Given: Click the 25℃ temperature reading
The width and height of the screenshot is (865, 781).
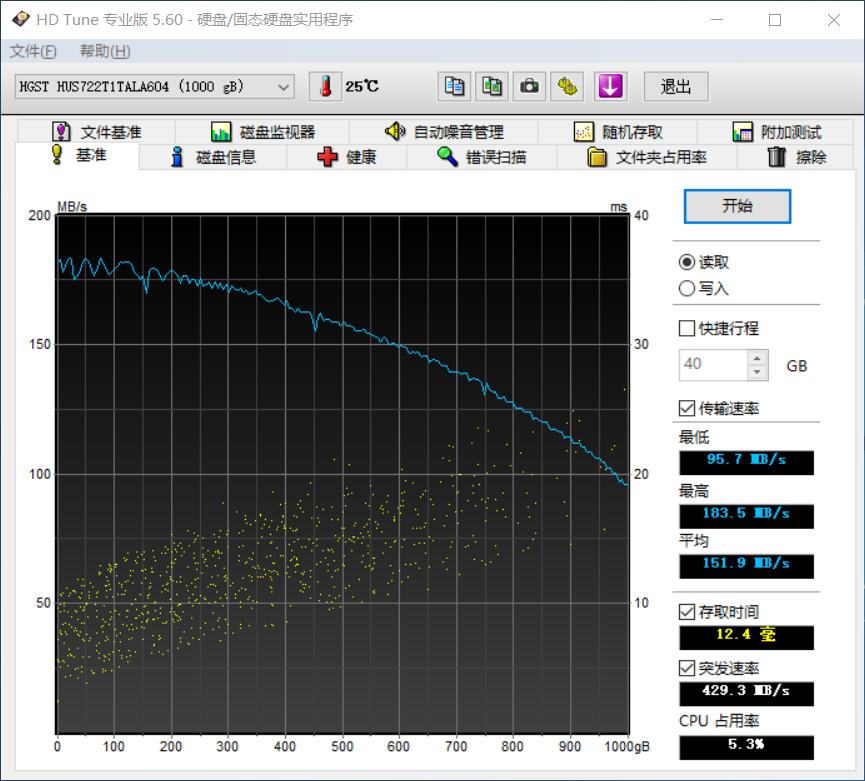Looking at the screenshot, I should tap(362, 87).
